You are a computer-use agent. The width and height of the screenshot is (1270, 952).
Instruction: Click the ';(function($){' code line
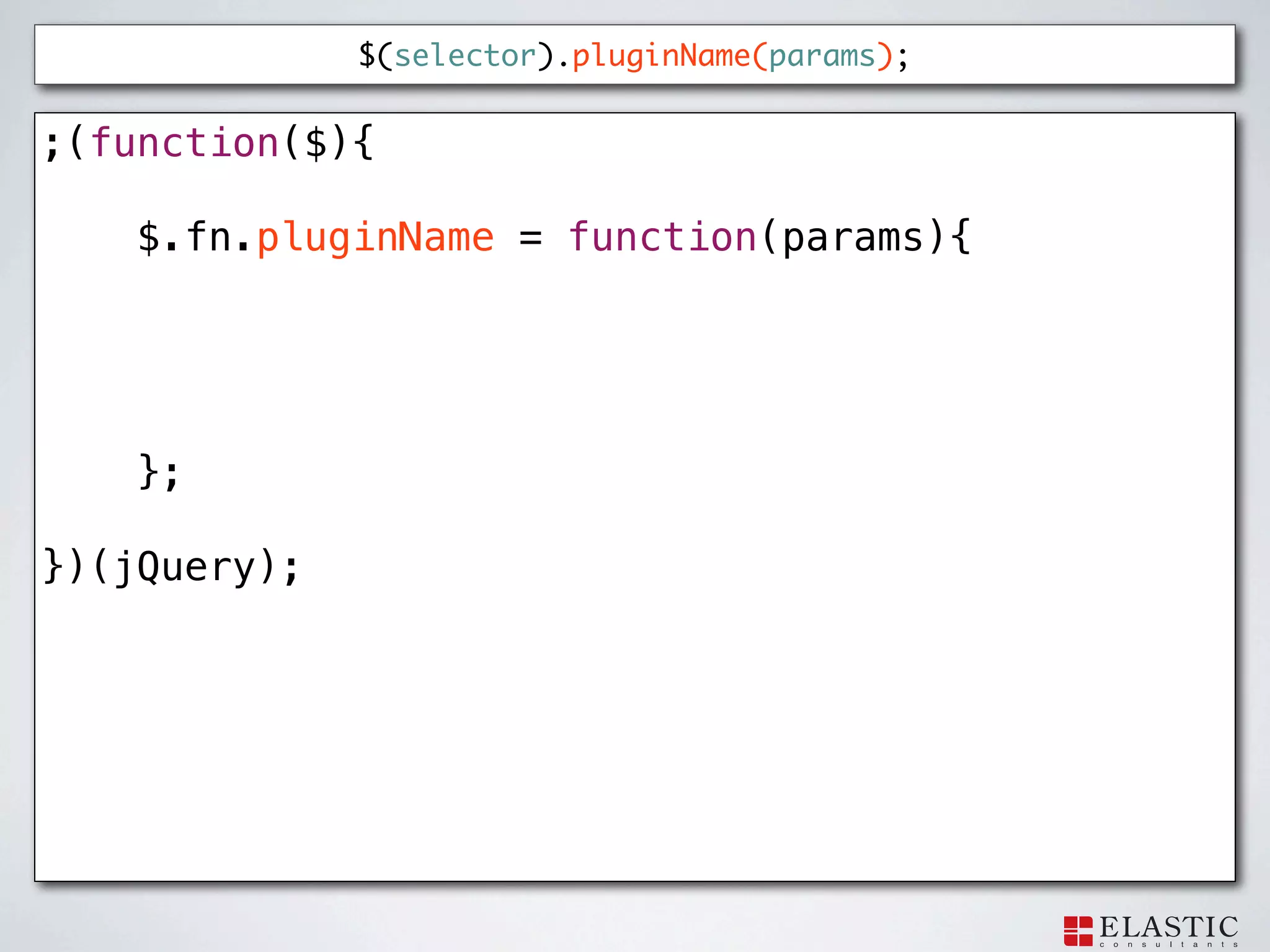(209, 143)
